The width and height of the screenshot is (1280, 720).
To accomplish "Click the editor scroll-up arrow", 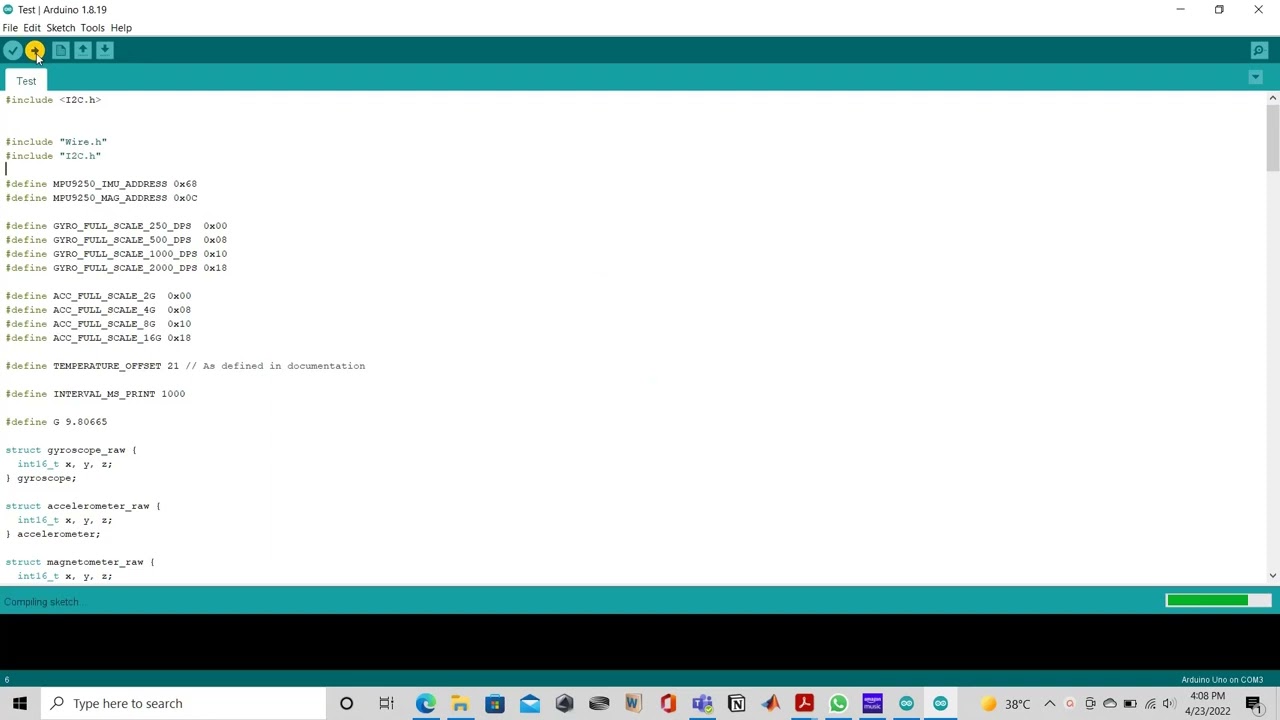I will [1273, 98].
